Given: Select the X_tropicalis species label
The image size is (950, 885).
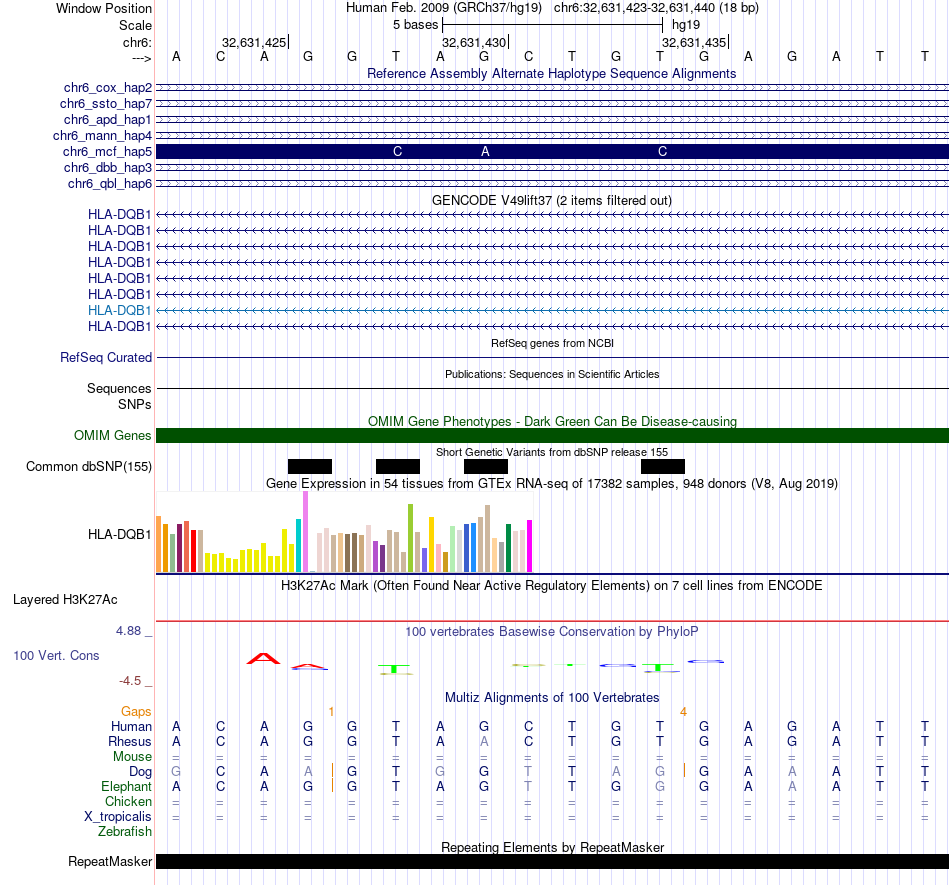Looking at the screenshot, I should 118,817.
